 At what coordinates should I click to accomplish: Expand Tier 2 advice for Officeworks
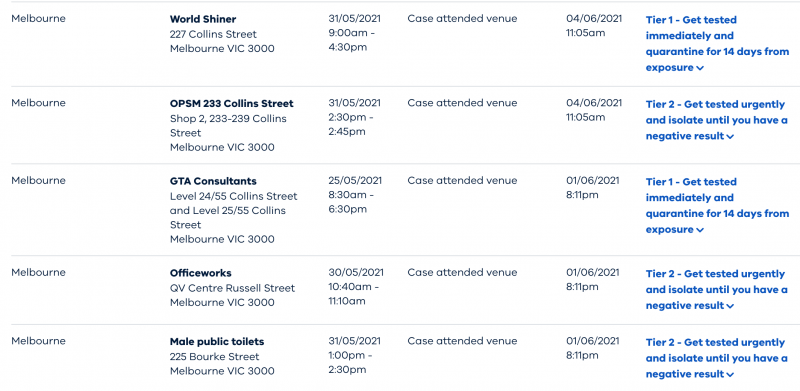coord(716,289)
